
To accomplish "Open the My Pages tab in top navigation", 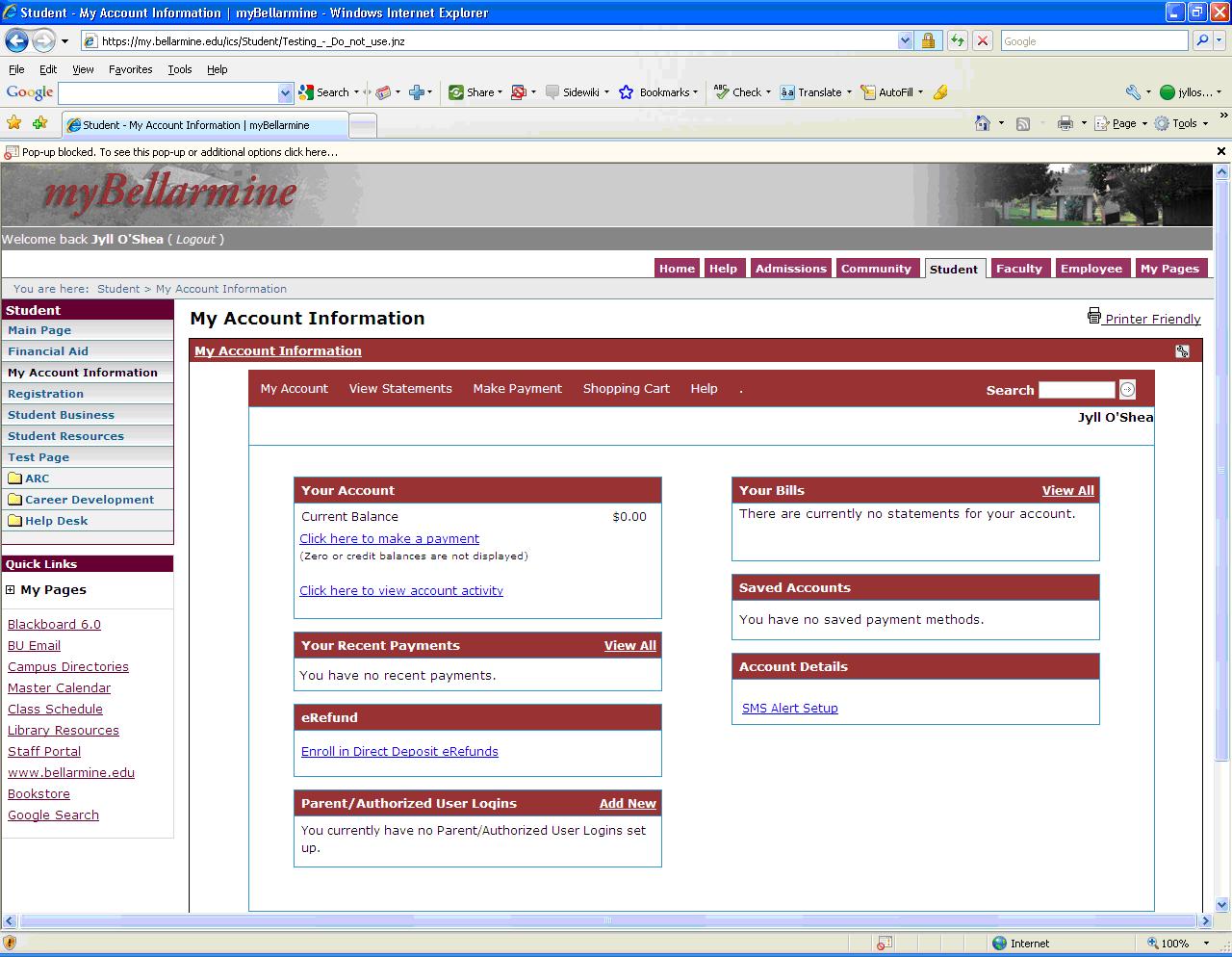I will [1169, 269].
